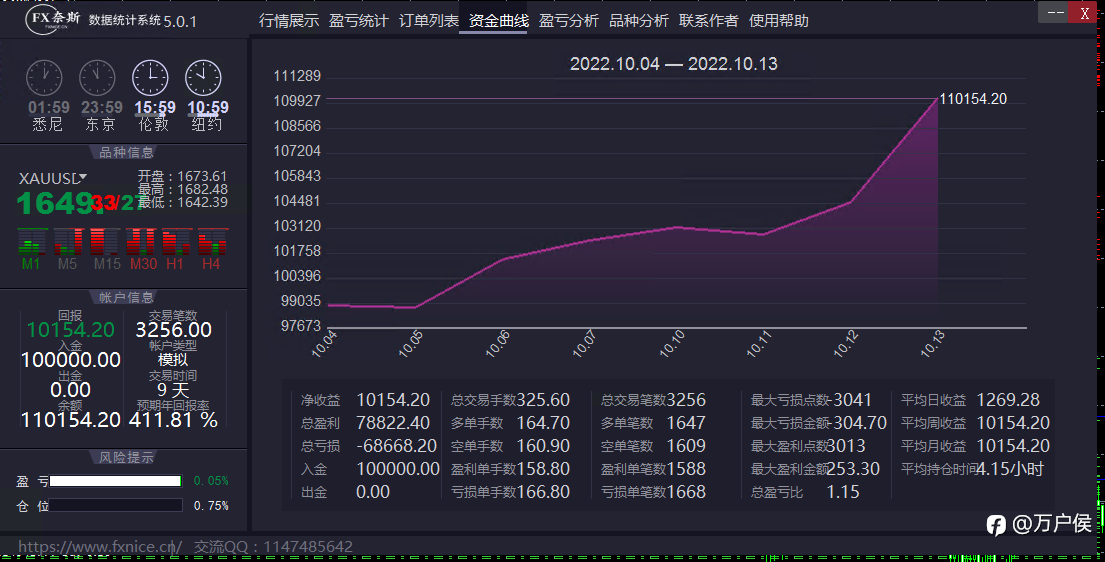Click the 最高 price 1682.48
The image size is (1105, 562).
point(202,189)
